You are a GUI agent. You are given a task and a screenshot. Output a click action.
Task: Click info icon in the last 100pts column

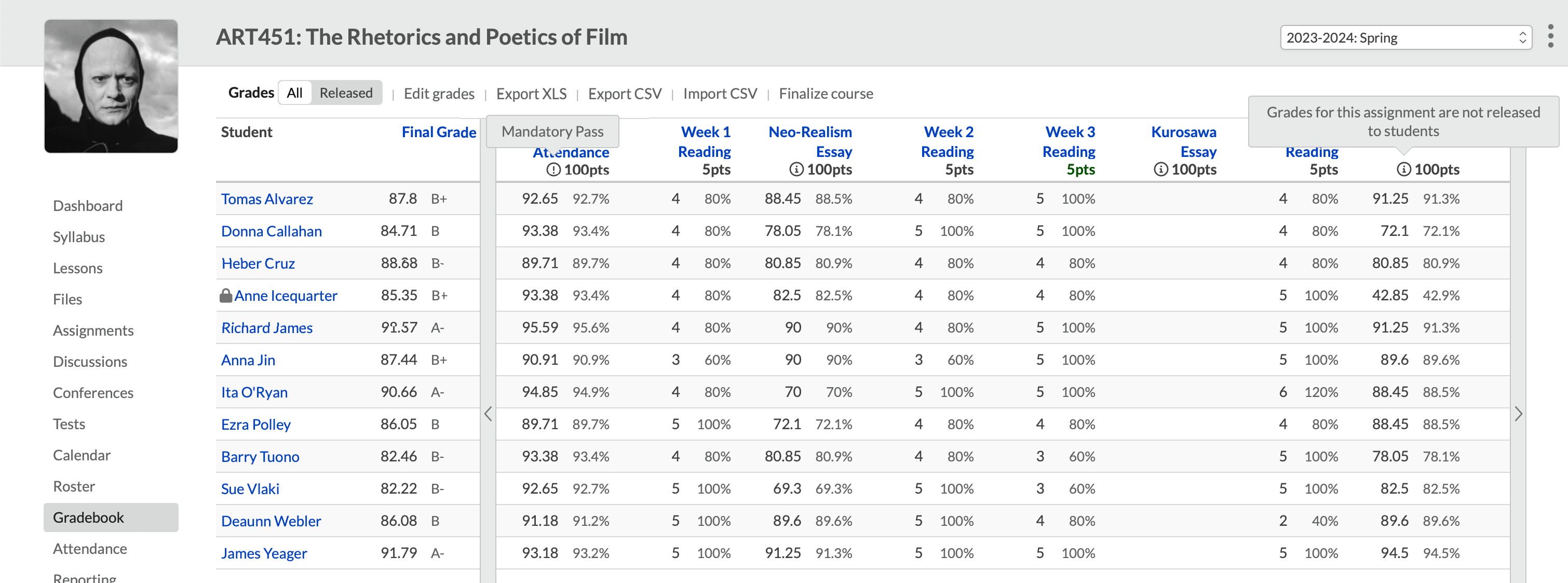click(x=1403, y=170)
